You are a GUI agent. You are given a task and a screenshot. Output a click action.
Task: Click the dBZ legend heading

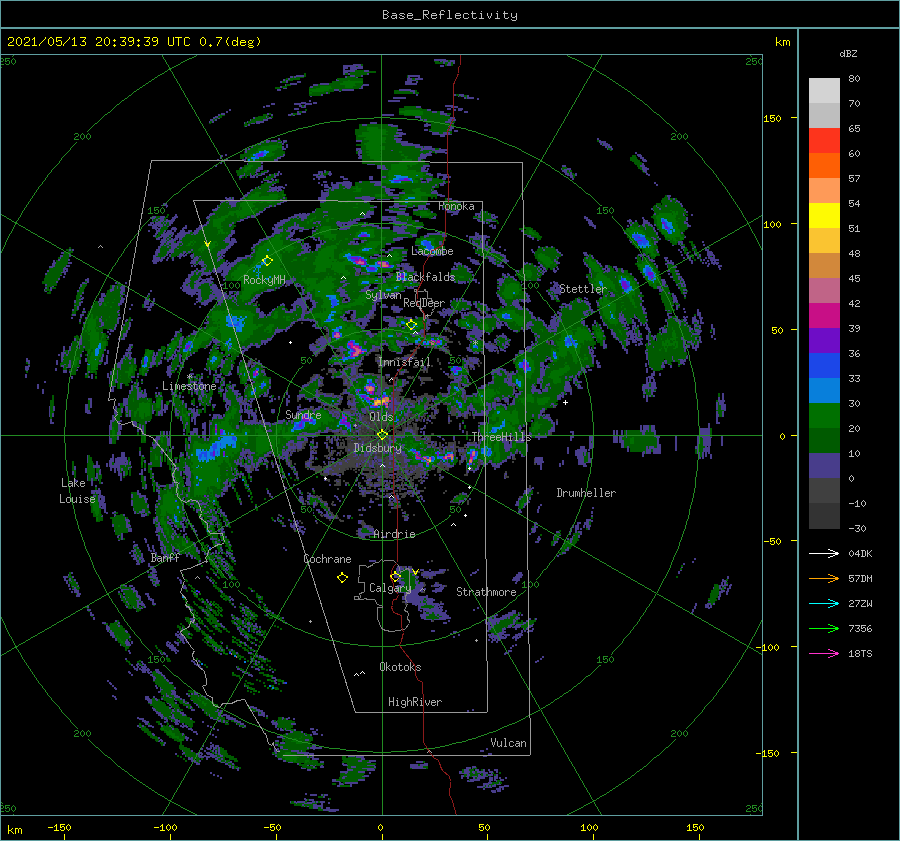848,54
